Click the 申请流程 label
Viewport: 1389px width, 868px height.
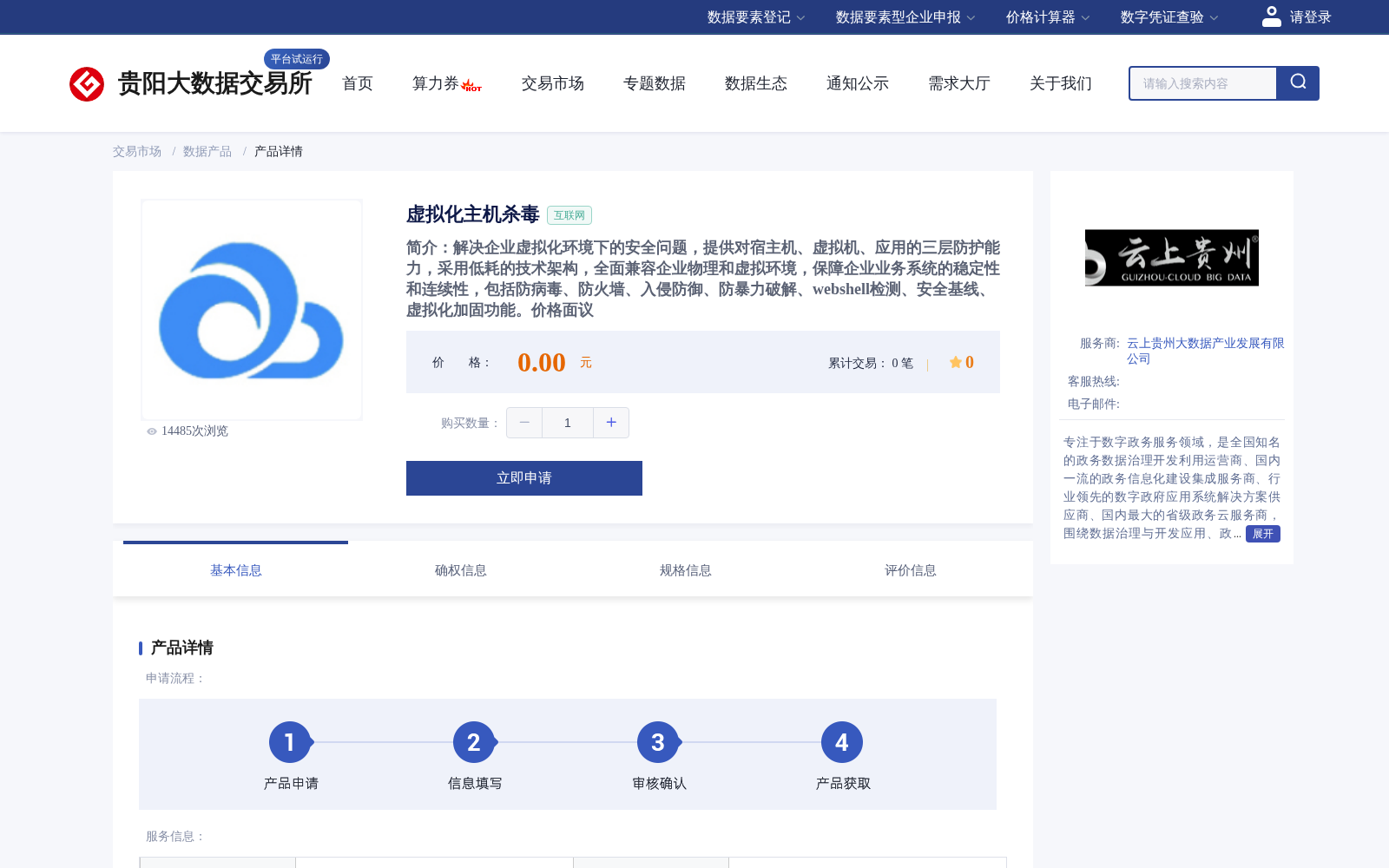(x=174, y=679)
